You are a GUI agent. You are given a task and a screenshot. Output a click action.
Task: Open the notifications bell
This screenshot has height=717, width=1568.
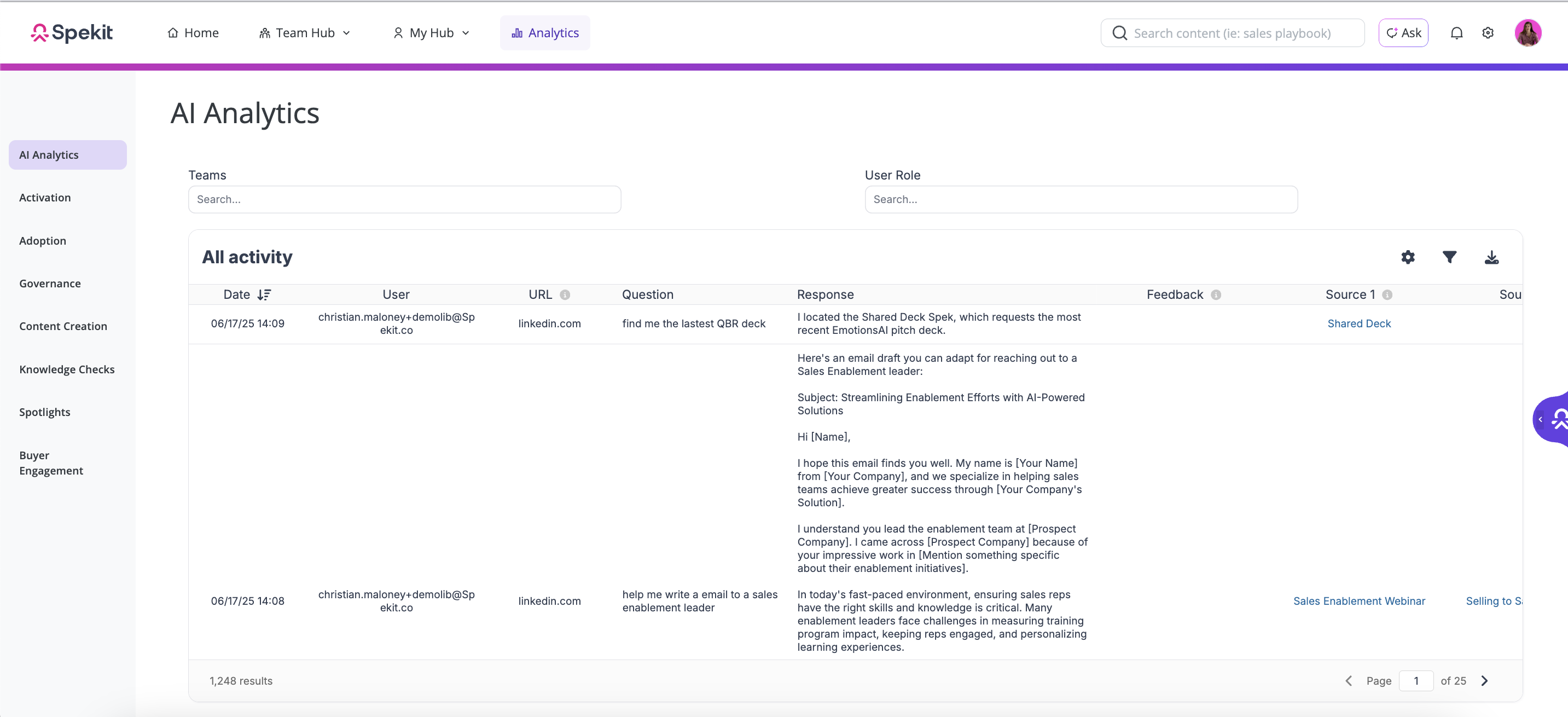click(x=1456, y=33)
